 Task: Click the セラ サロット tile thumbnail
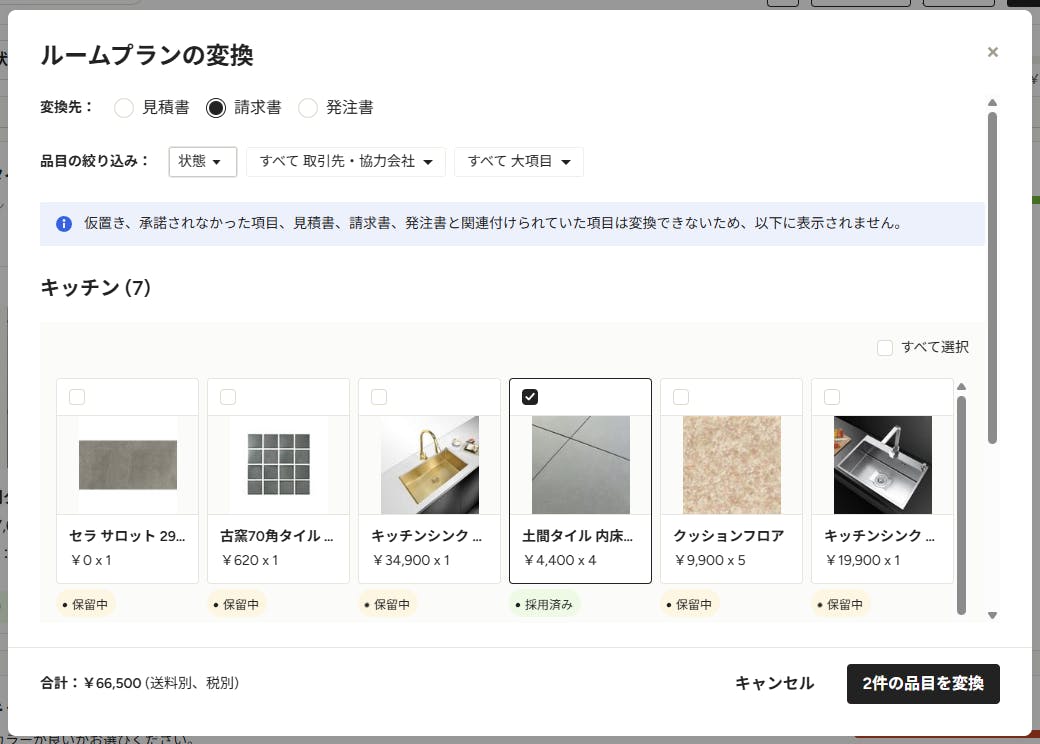128,465
